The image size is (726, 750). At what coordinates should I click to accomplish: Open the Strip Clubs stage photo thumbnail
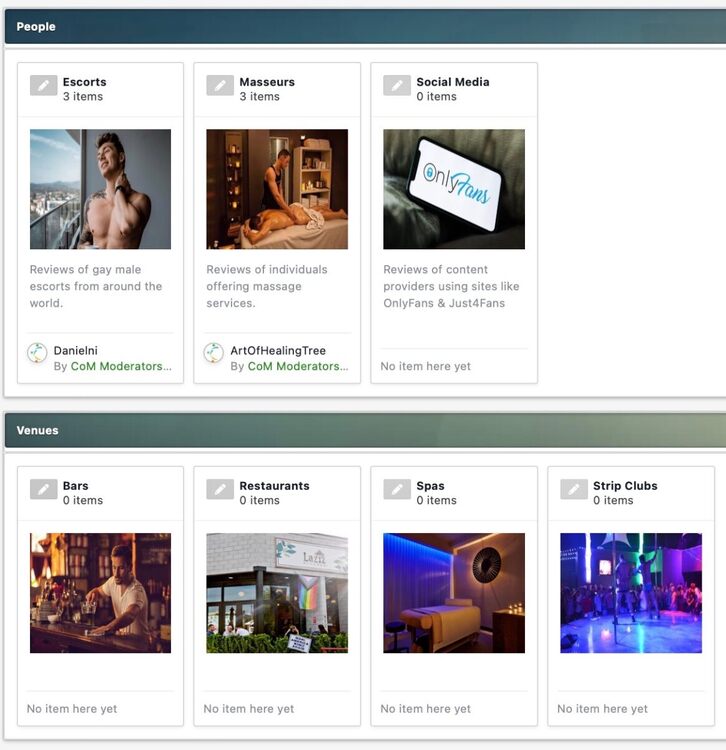[x=631, y=592]
